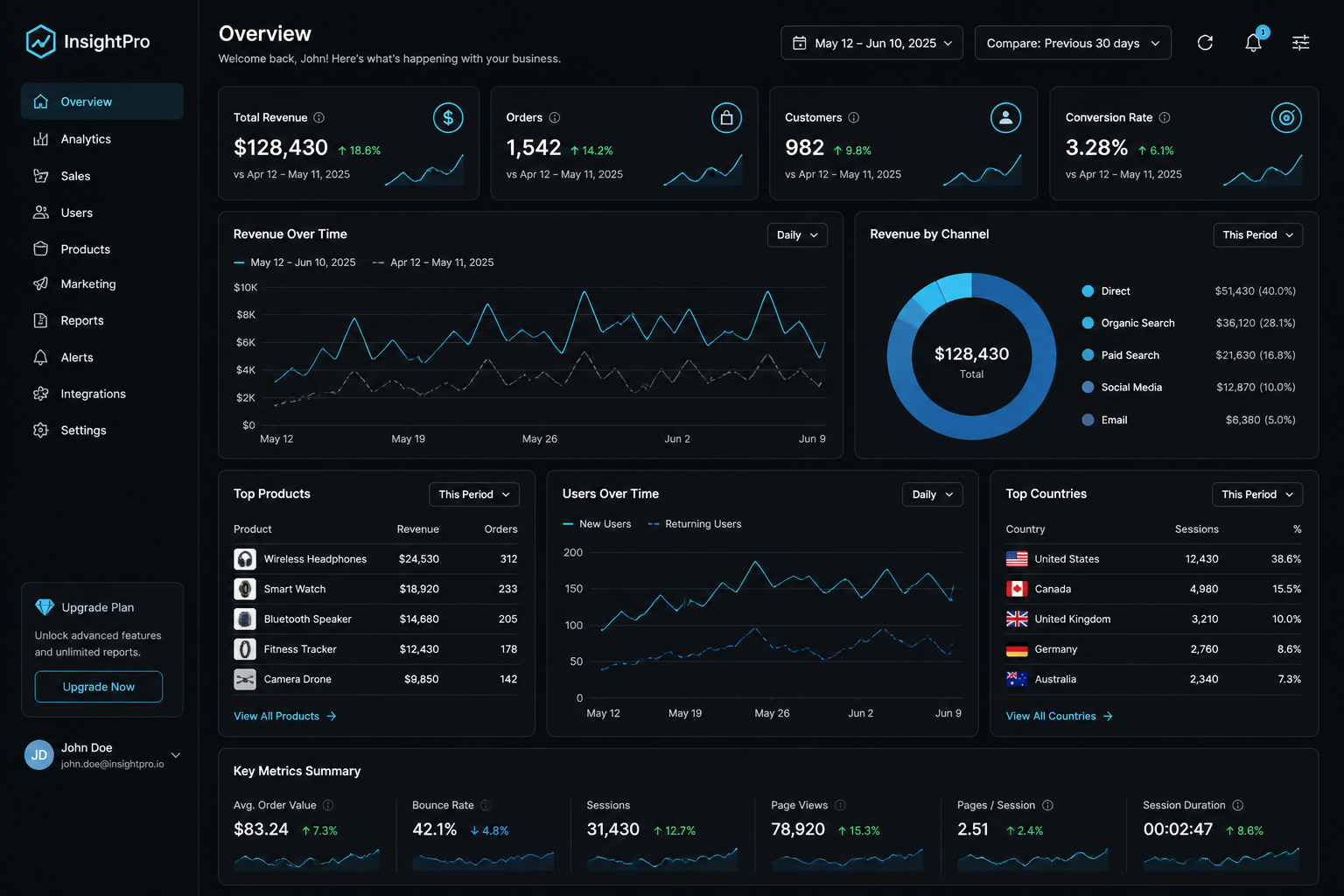Toggle the Direct channel legend swatch
Viewport: 1344px width, 896px height.
pyautogui.click(x=1088, y=291)
